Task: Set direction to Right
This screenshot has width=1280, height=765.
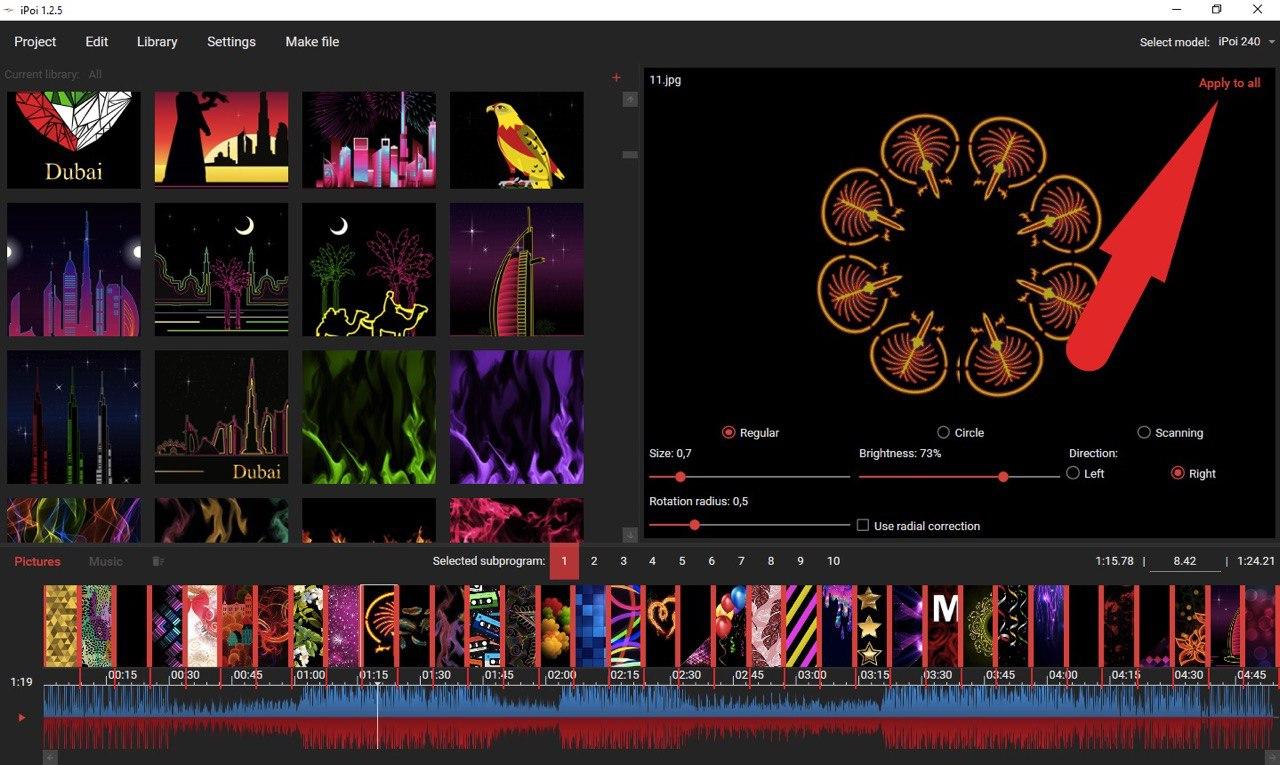Action: coord(1177,473)
